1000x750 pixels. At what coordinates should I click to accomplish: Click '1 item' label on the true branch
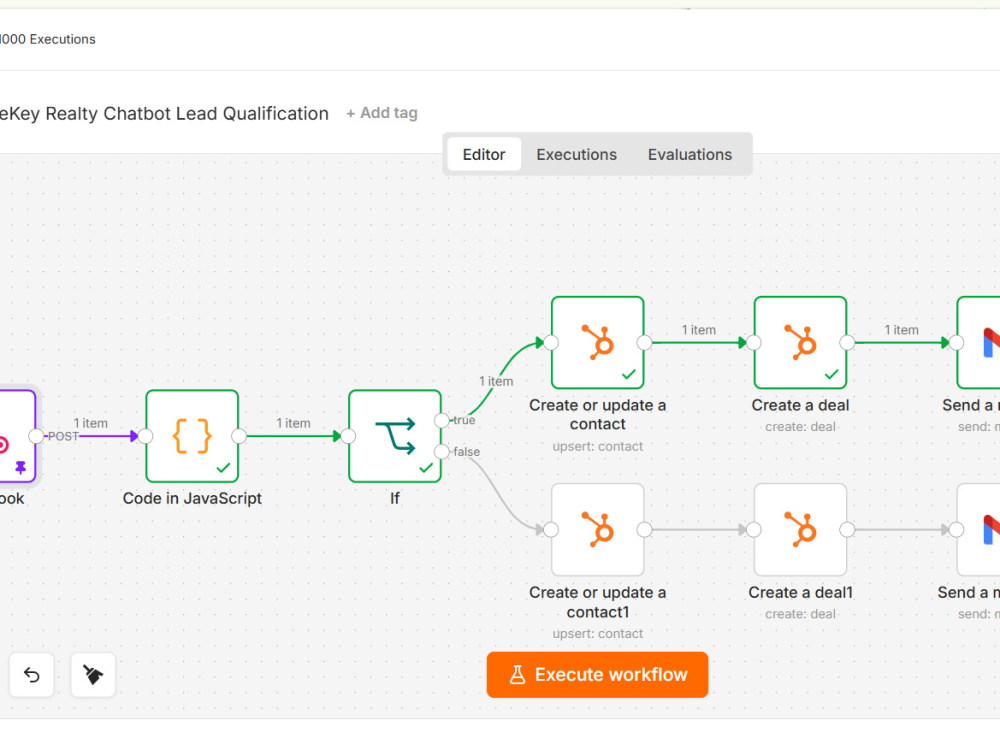point(496,381)
